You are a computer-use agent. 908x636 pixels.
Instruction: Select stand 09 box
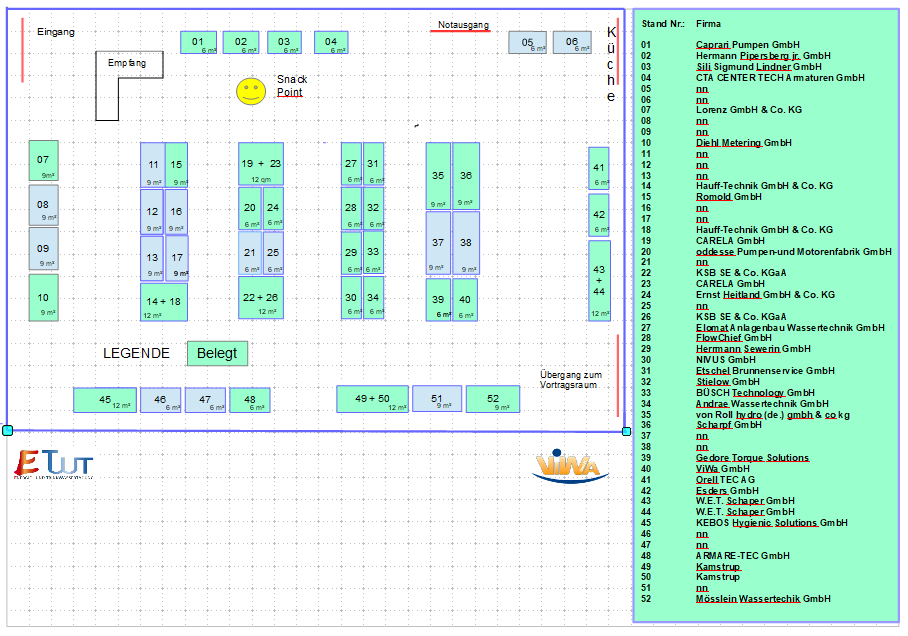tap(43, 248)
